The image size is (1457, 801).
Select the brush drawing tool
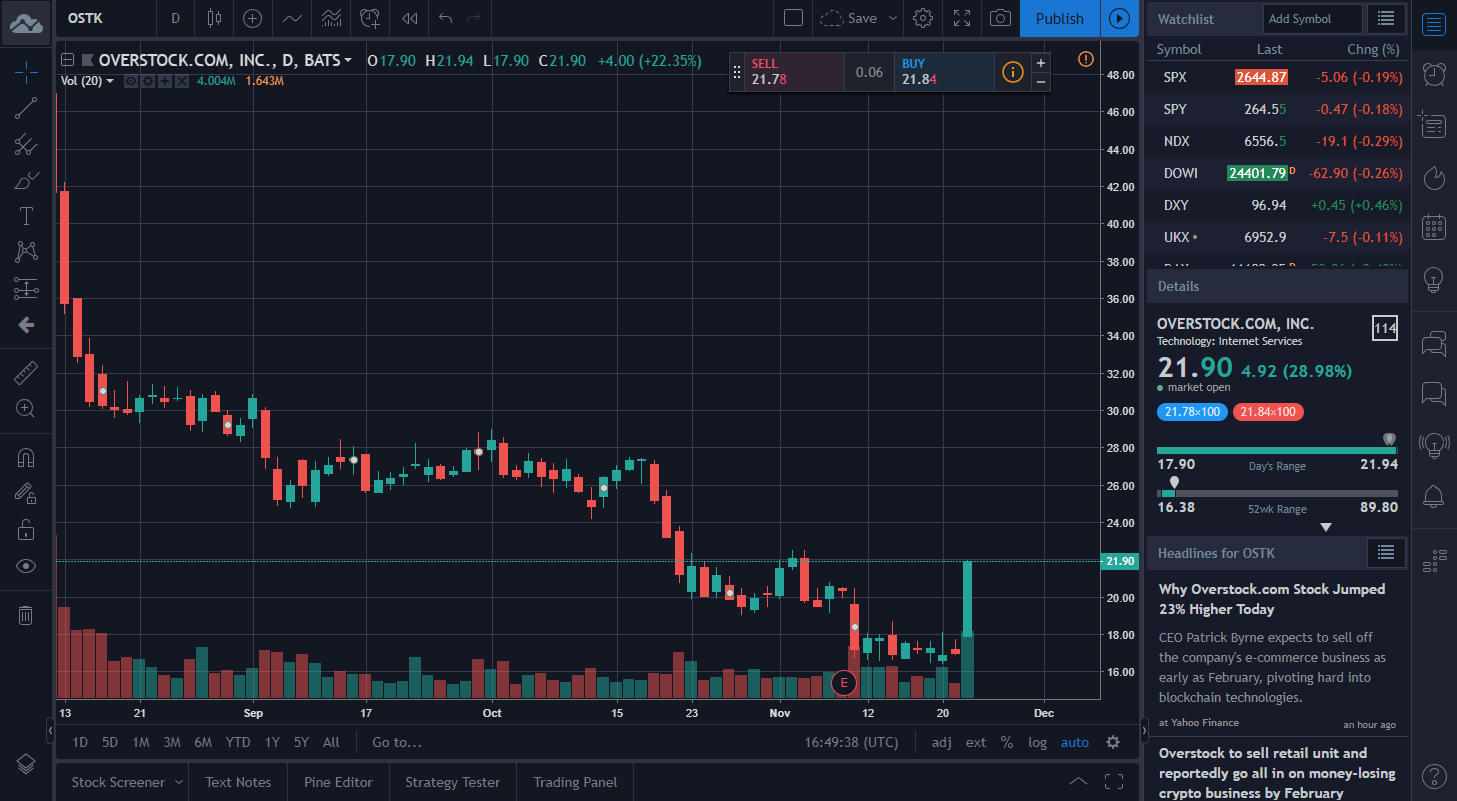(x=26, y=181)
